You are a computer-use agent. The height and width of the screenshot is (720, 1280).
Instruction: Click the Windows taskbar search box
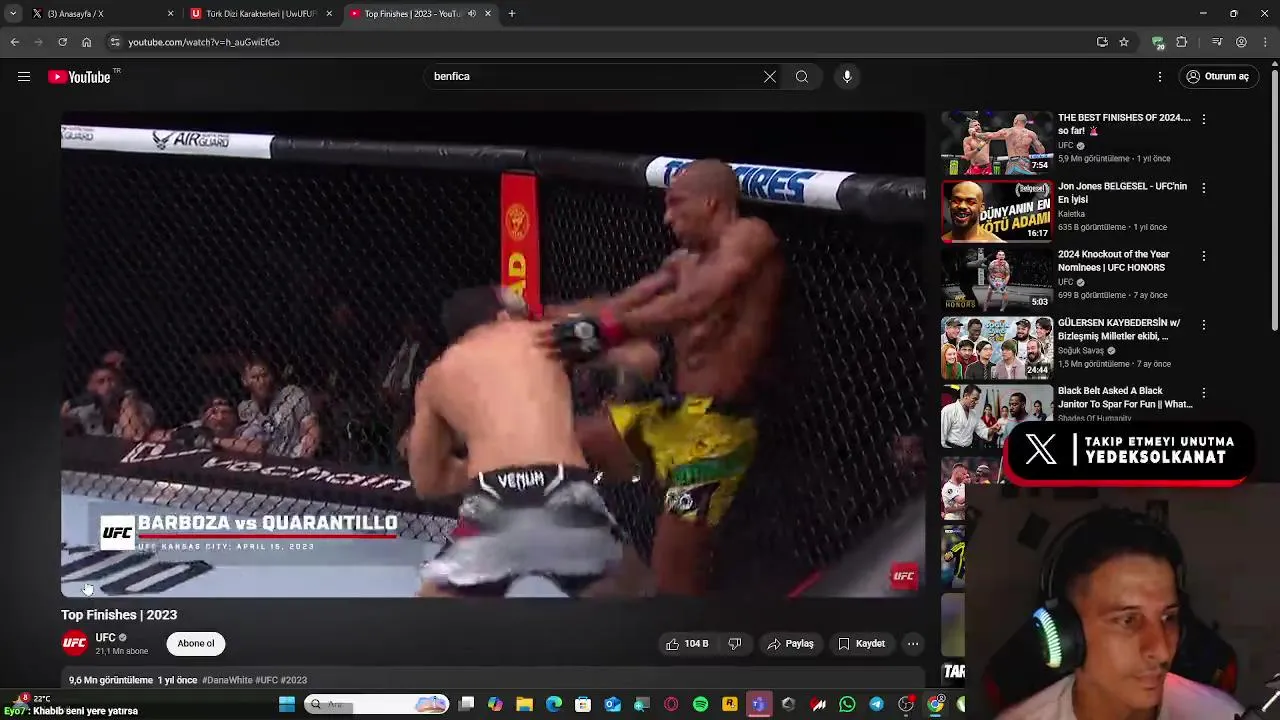(x=377, y=705)
